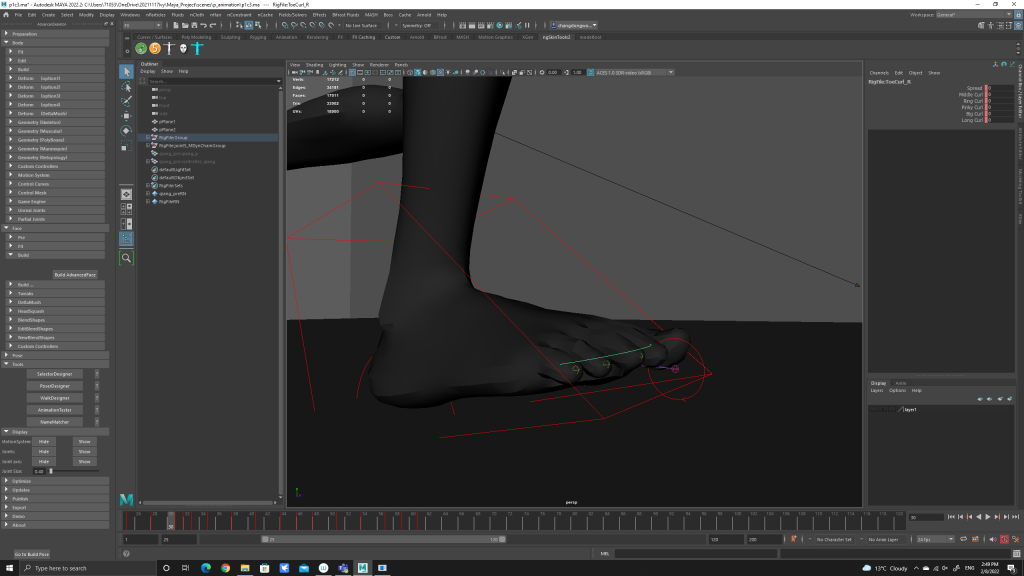Click the magnifier search icon in toolbox

[x=126, y=258]
